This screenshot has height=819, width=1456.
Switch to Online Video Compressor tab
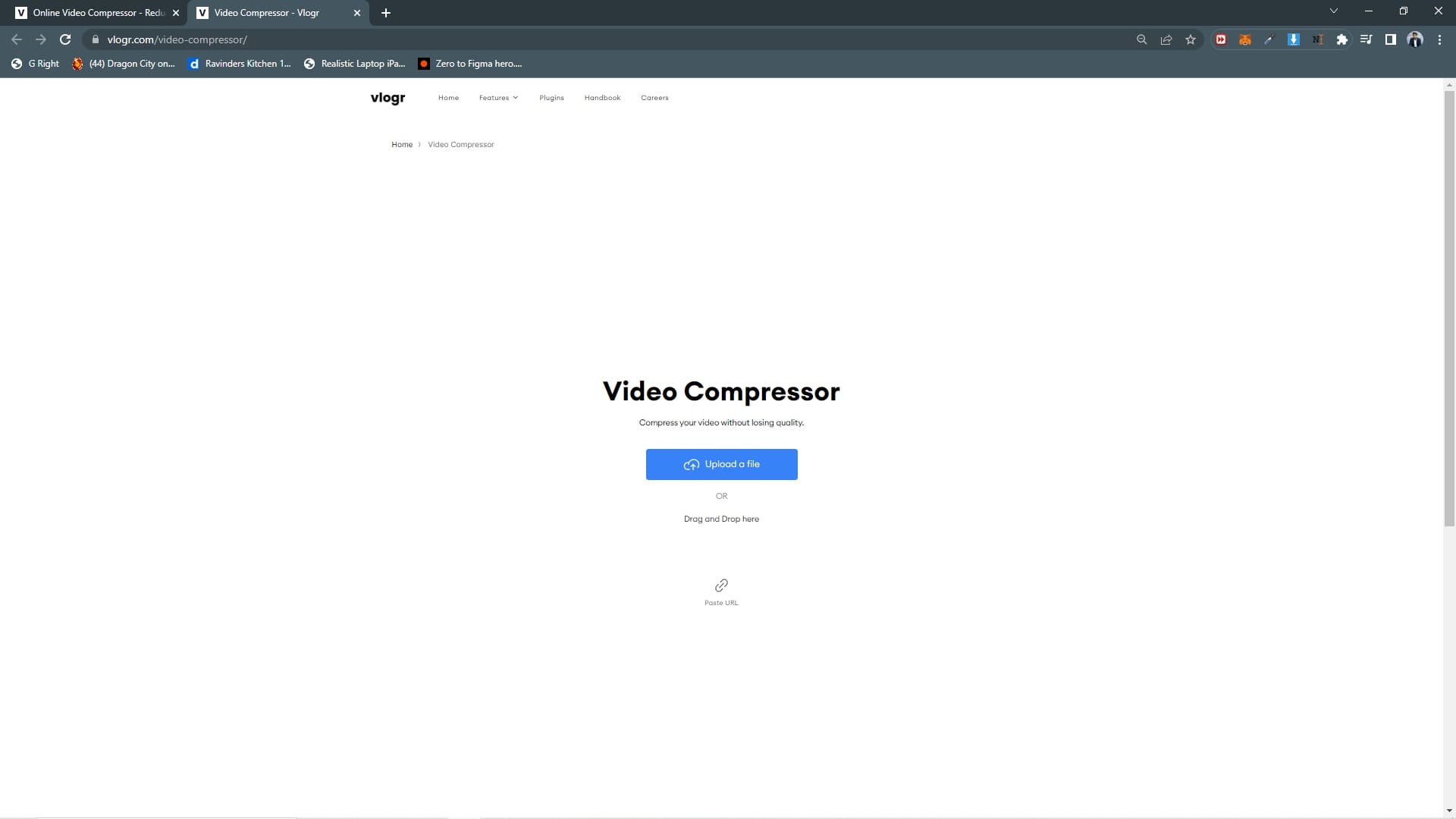98,13
